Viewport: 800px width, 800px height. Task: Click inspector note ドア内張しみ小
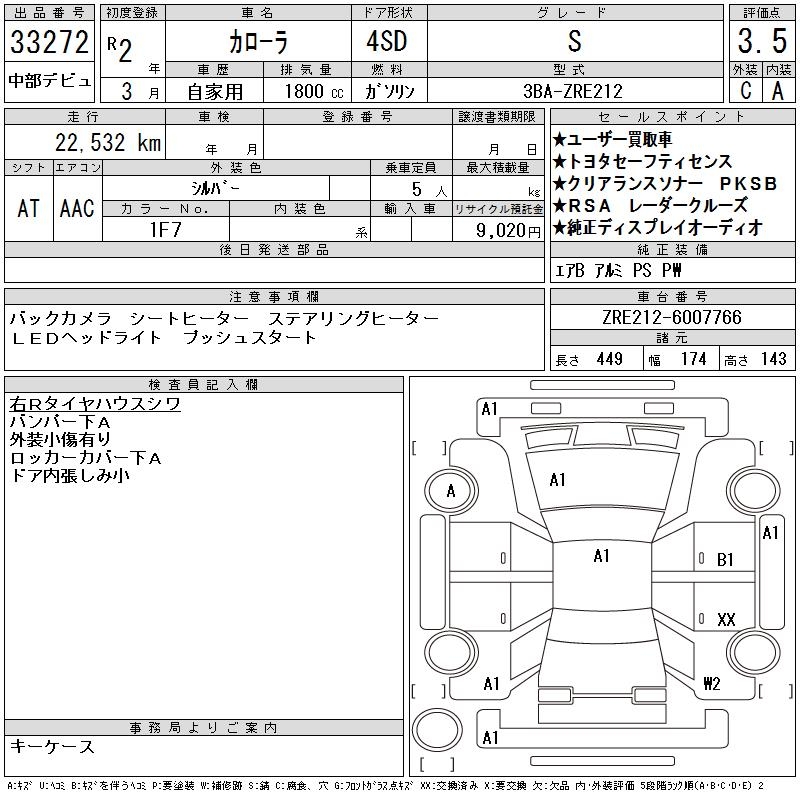coord(69,476)
